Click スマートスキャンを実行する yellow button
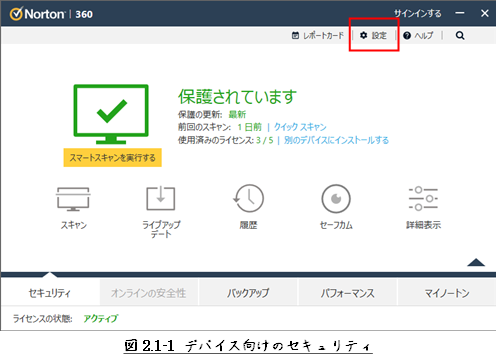Screen dimensions: 497x363 [113, 157]
